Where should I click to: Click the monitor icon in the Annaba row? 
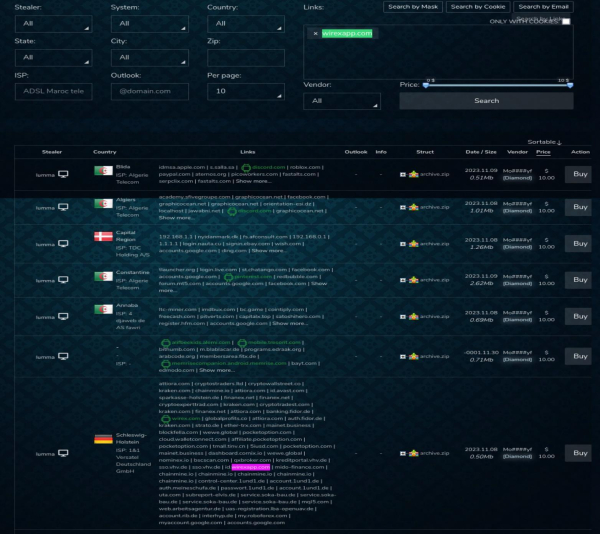click(63, 317)
